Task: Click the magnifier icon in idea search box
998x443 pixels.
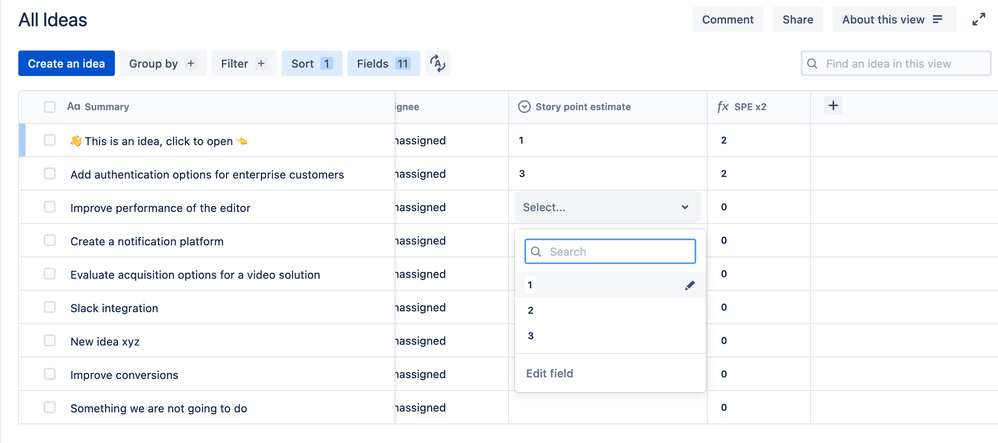Action: pyautogui.click(x=813, y=64)
